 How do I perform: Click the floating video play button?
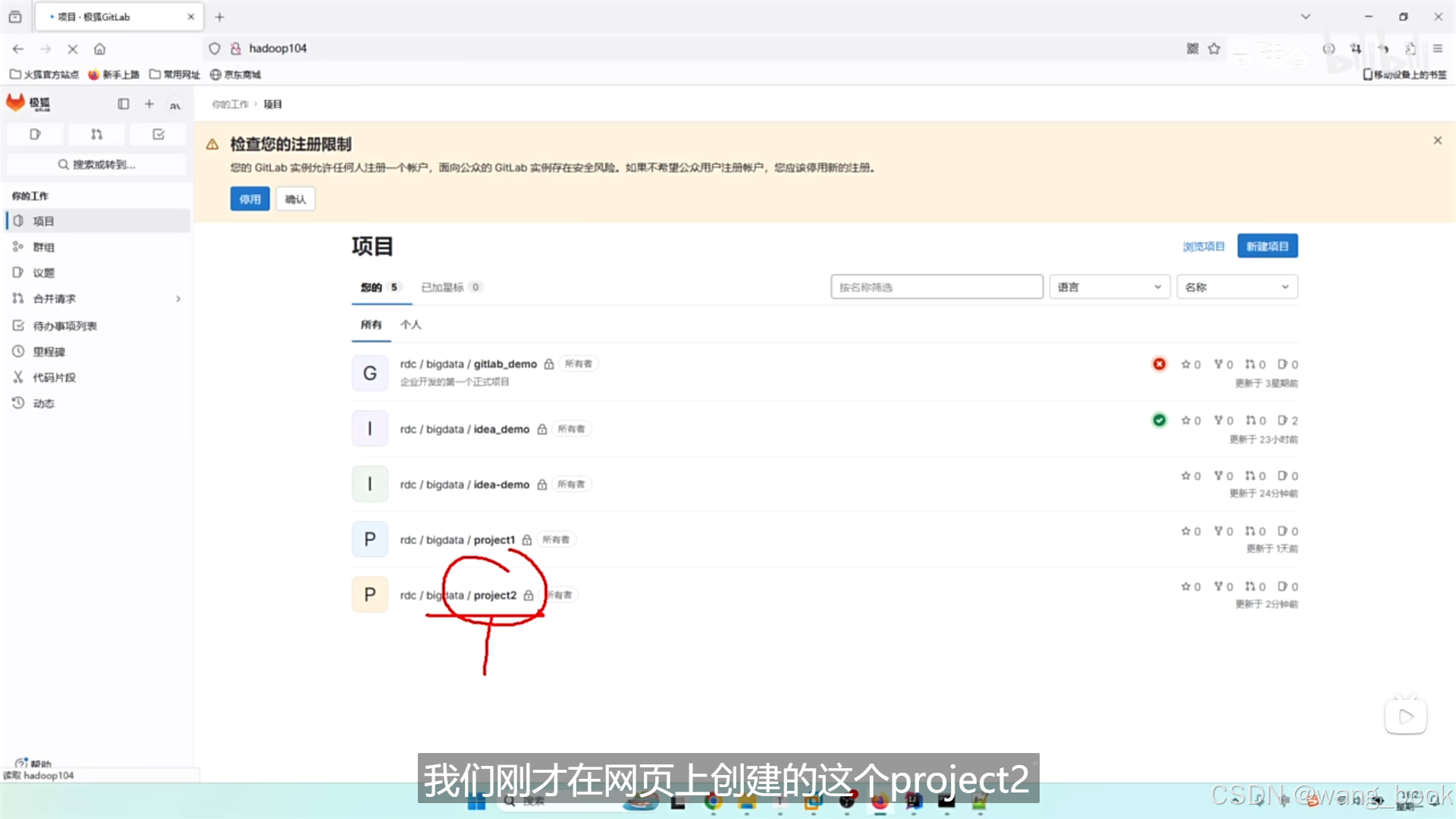coord(1406,716)
